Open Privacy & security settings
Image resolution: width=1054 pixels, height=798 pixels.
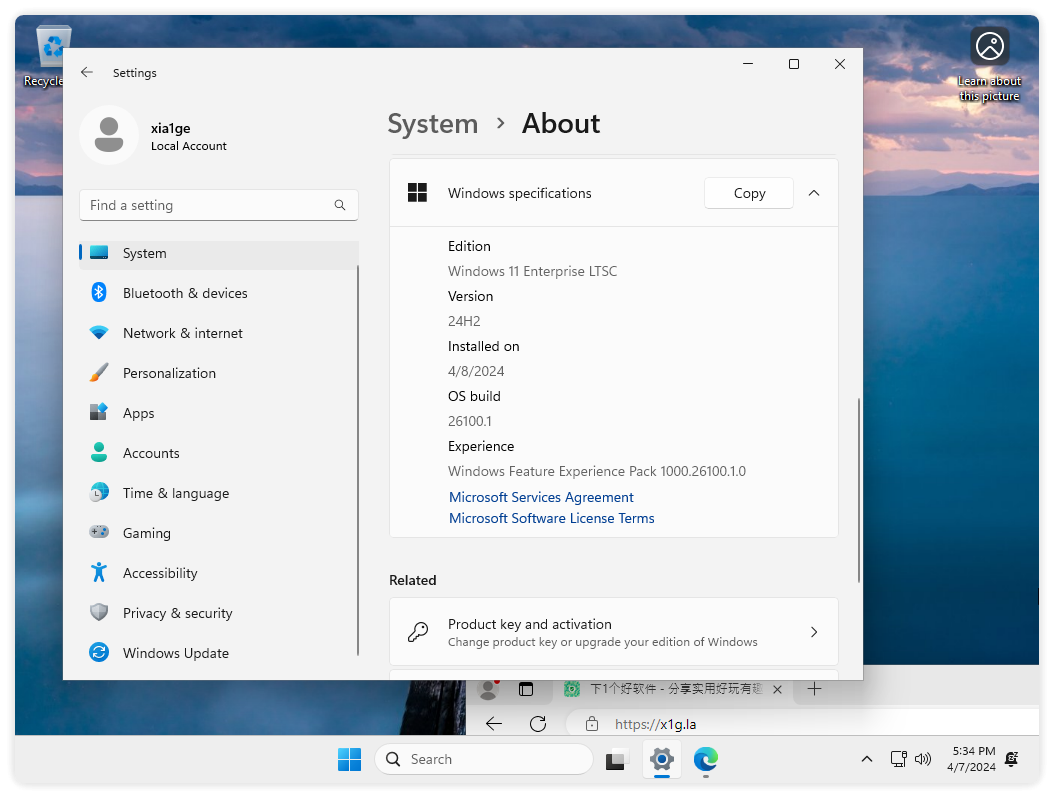click(x=177, y=613)
